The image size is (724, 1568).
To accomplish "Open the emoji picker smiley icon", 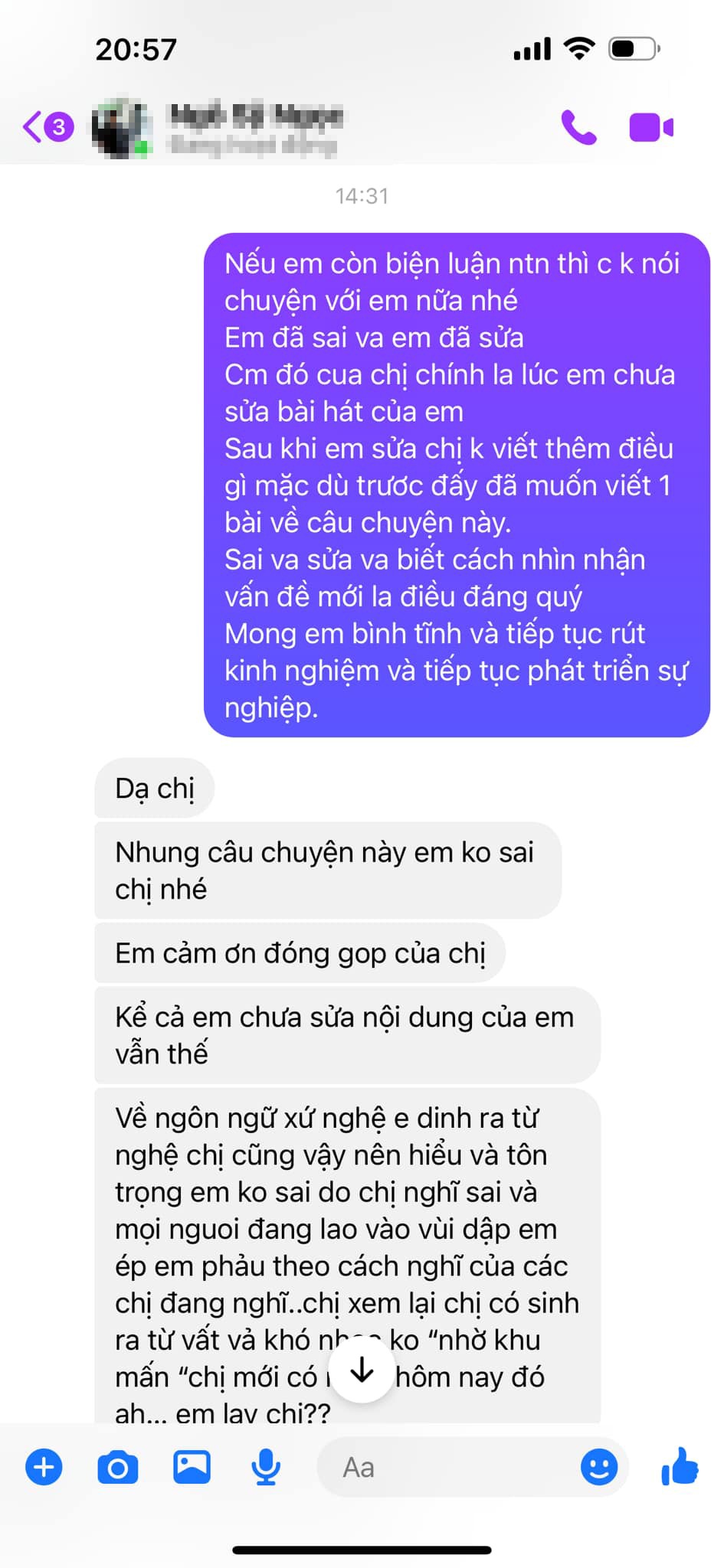I will (599, 1467).
